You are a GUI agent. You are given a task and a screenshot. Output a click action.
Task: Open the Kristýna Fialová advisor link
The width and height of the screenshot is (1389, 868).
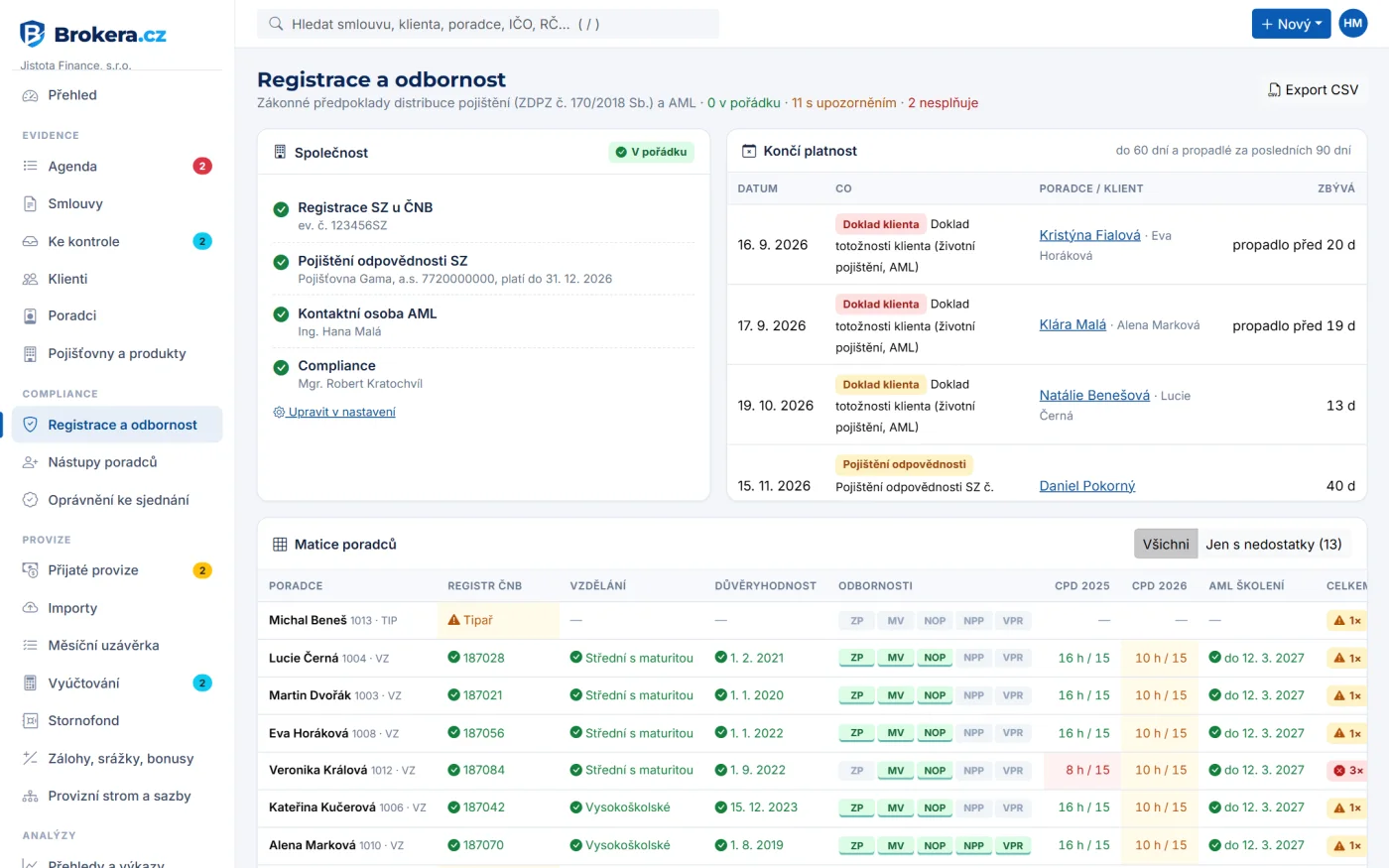1089,235
